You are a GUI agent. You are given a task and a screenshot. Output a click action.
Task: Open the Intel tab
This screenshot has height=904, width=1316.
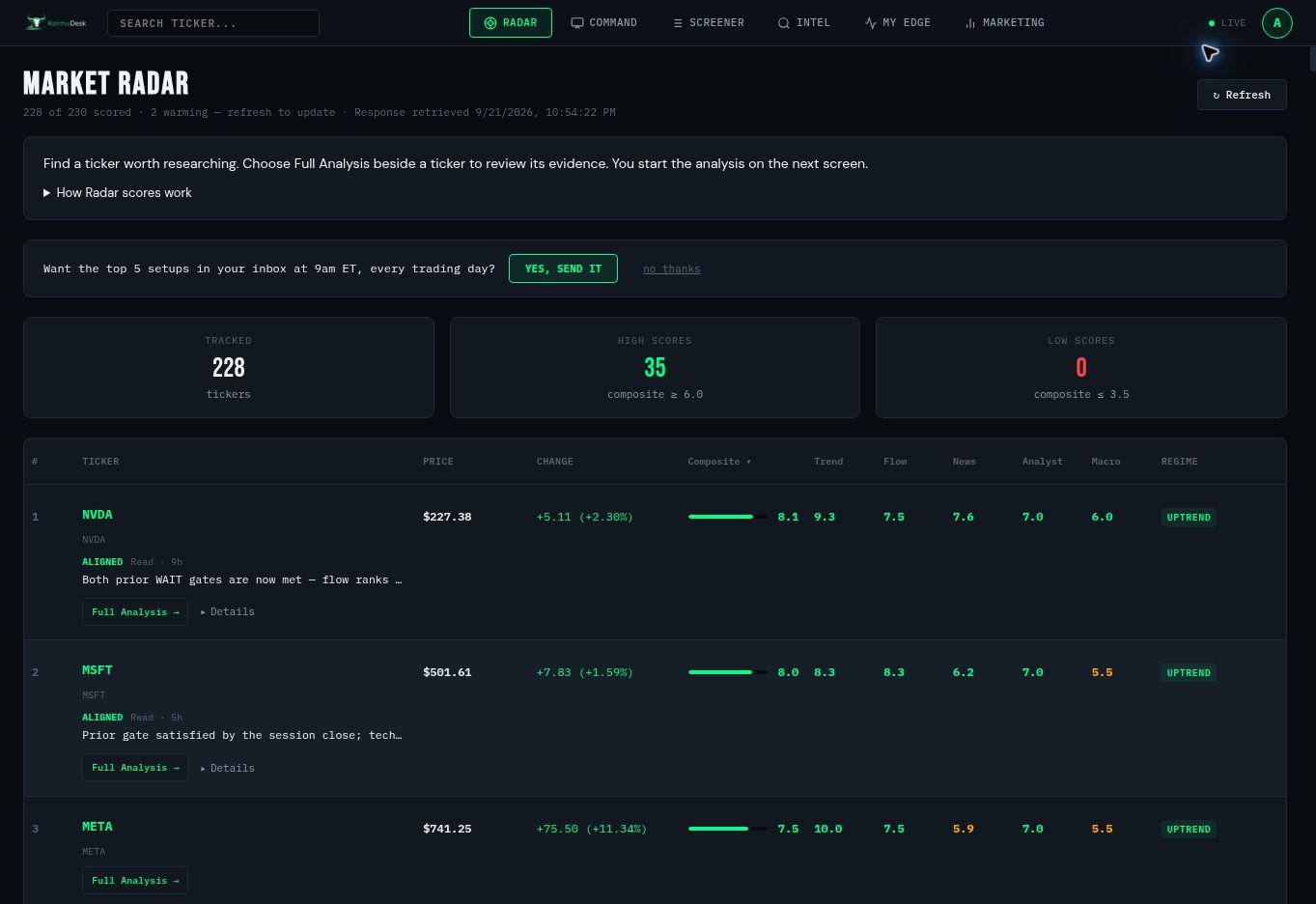tap(803, 22)
